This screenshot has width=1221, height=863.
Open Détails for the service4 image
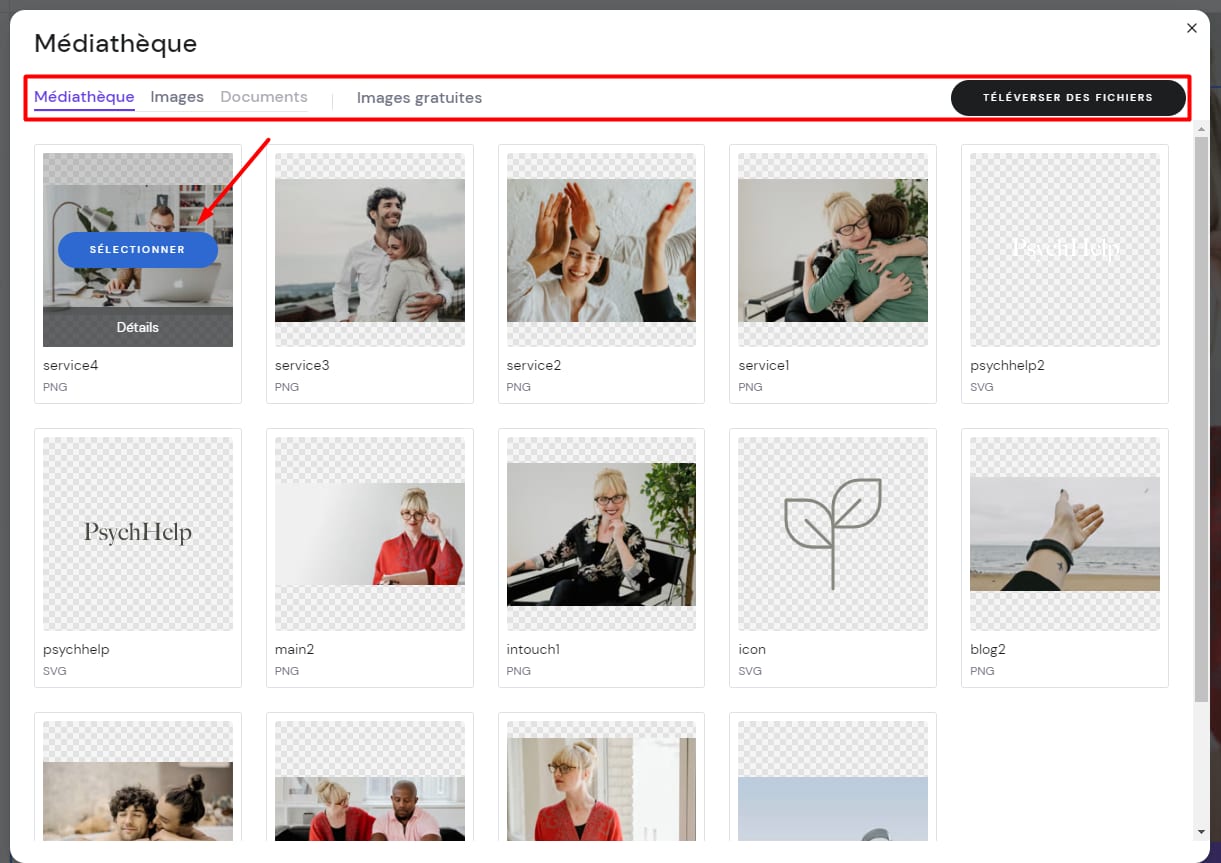[138, 327]
